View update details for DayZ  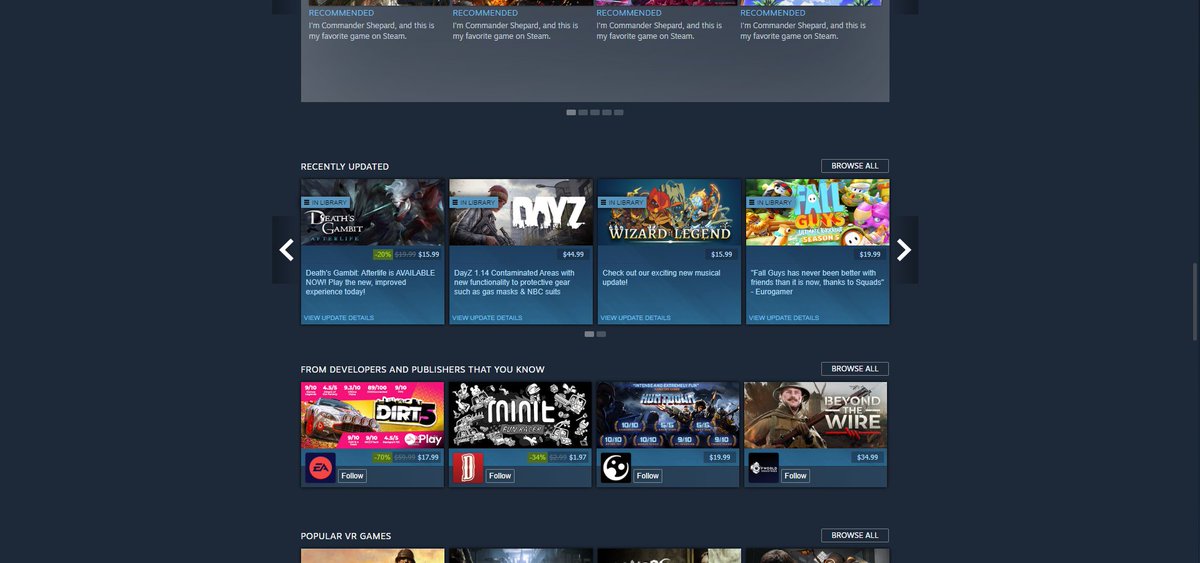tap(487, 318)
